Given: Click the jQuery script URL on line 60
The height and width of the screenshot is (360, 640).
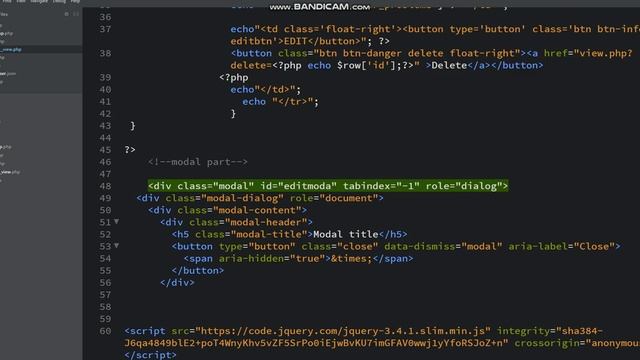Looking at the screenshot, I should click(343, 331).
